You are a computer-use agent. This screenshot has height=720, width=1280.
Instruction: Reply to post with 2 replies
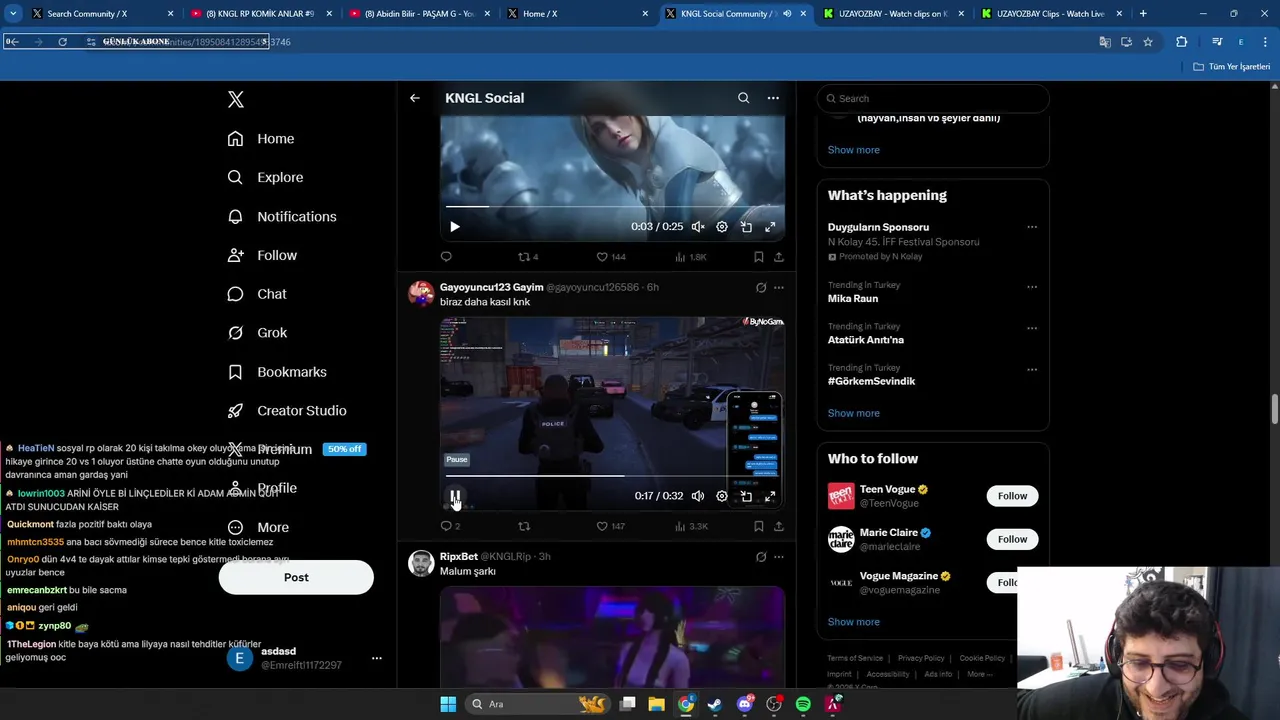pos(450,526)
